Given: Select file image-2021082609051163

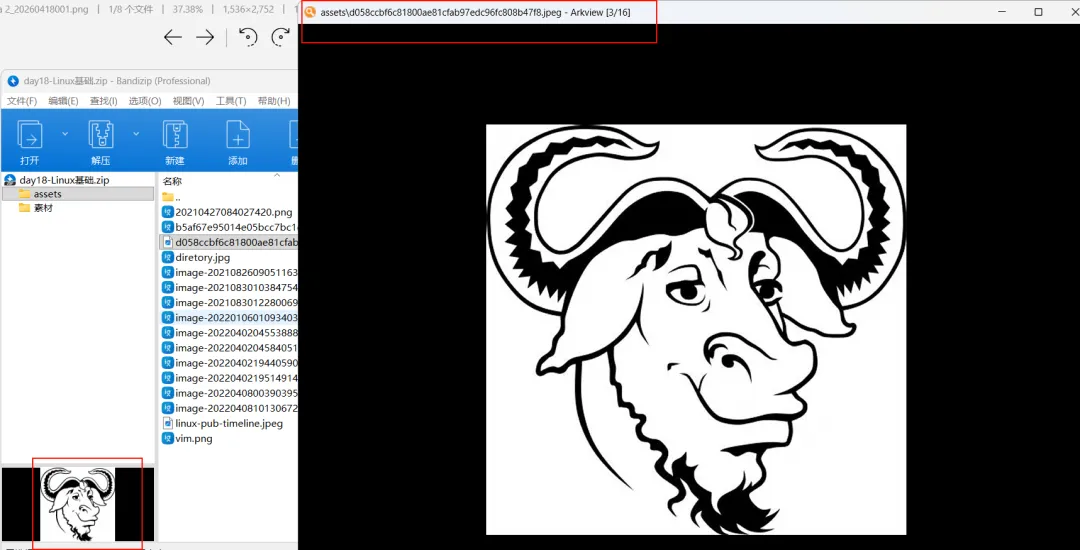Looking at the screenshot, I should tap(236, 273).
